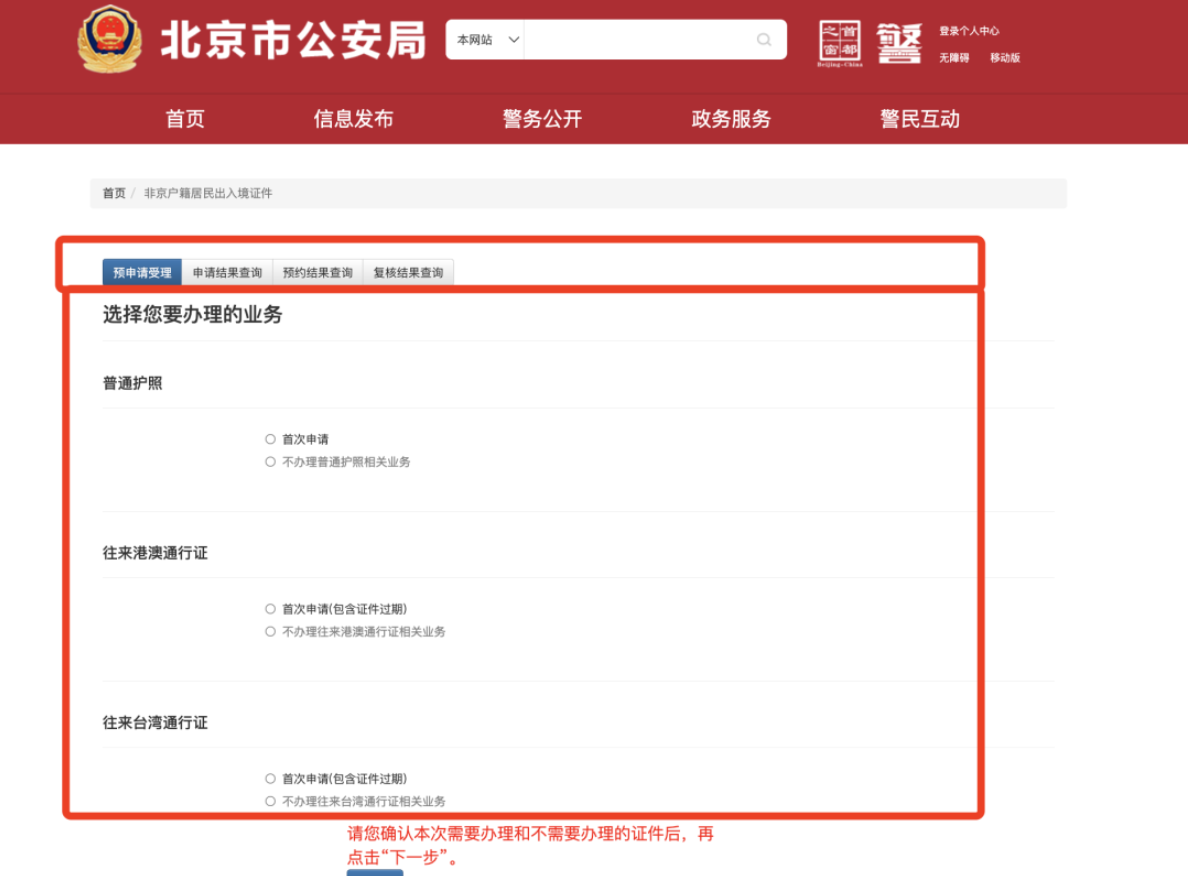The width and height of the screenshot is (1190, 876).
Task: Go to 首页 from the navigation menu
Action: [x=184, y=119]
